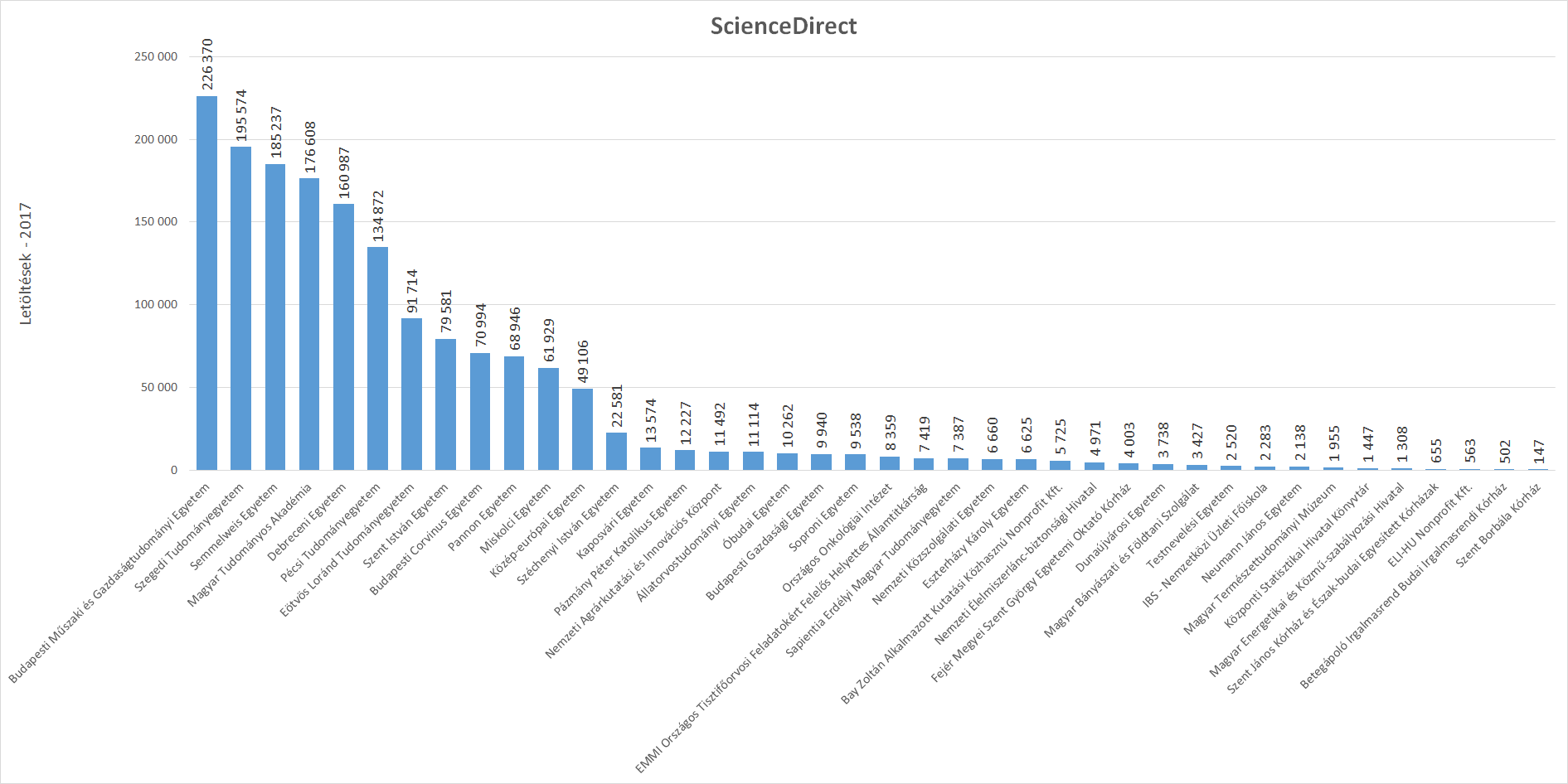Click the data label 22 581
This screenshot has height=784, width=1568.
click(x=616, y=406)
